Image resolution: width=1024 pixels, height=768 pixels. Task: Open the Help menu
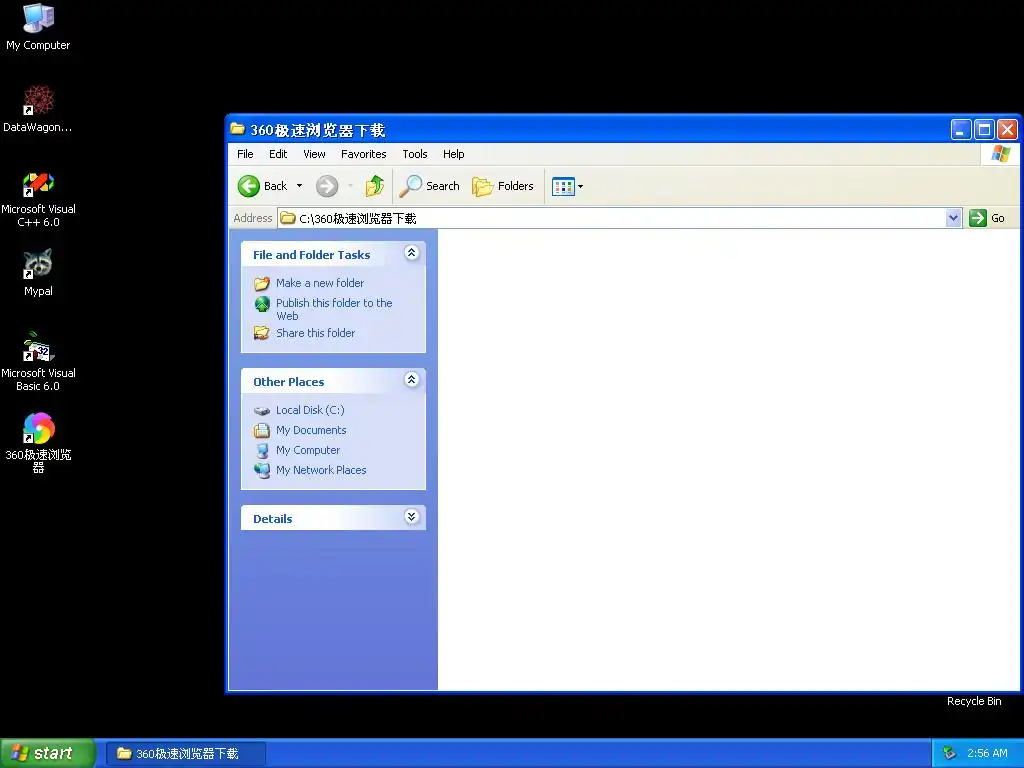click(x=453, y=154)
